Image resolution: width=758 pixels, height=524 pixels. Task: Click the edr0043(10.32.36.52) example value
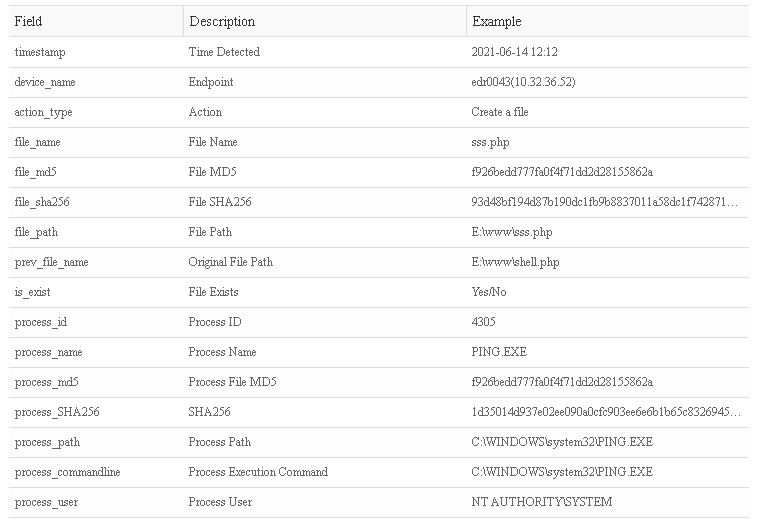[x=523, y=82]
